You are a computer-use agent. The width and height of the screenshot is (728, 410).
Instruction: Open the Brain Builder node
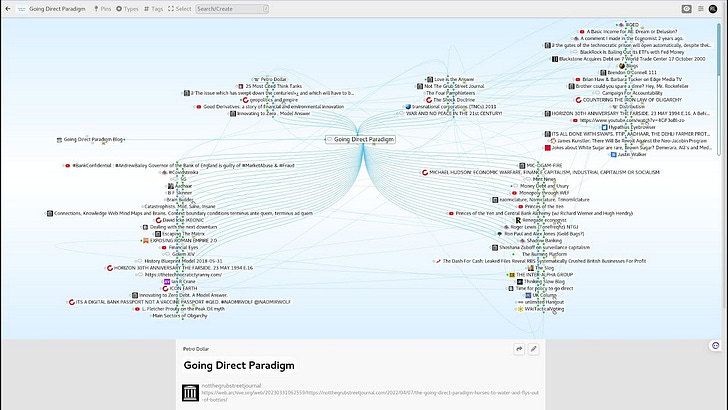click(x=180, y=200)
